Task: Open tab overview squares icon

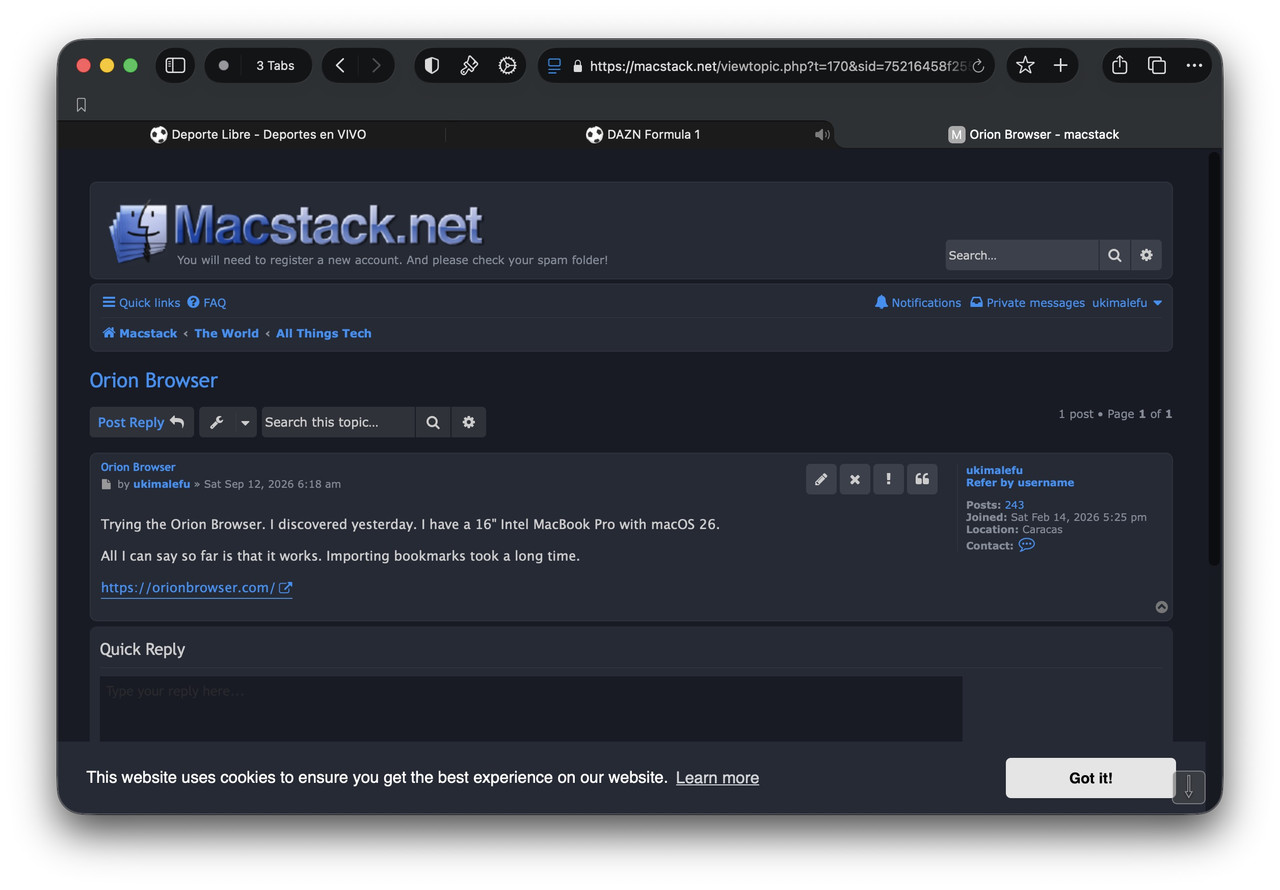Action: click(x=1157, y=65)
